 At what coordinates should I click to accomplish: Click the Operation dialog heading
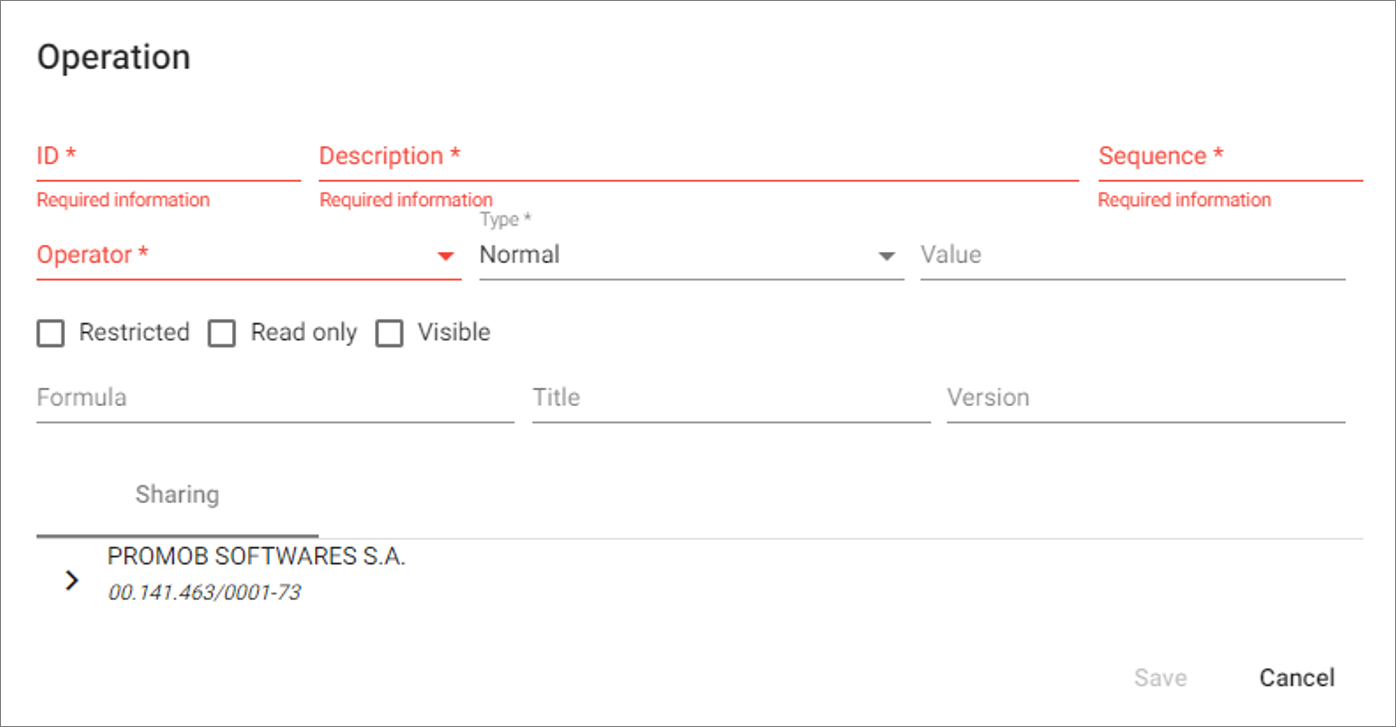click(114, 58)
